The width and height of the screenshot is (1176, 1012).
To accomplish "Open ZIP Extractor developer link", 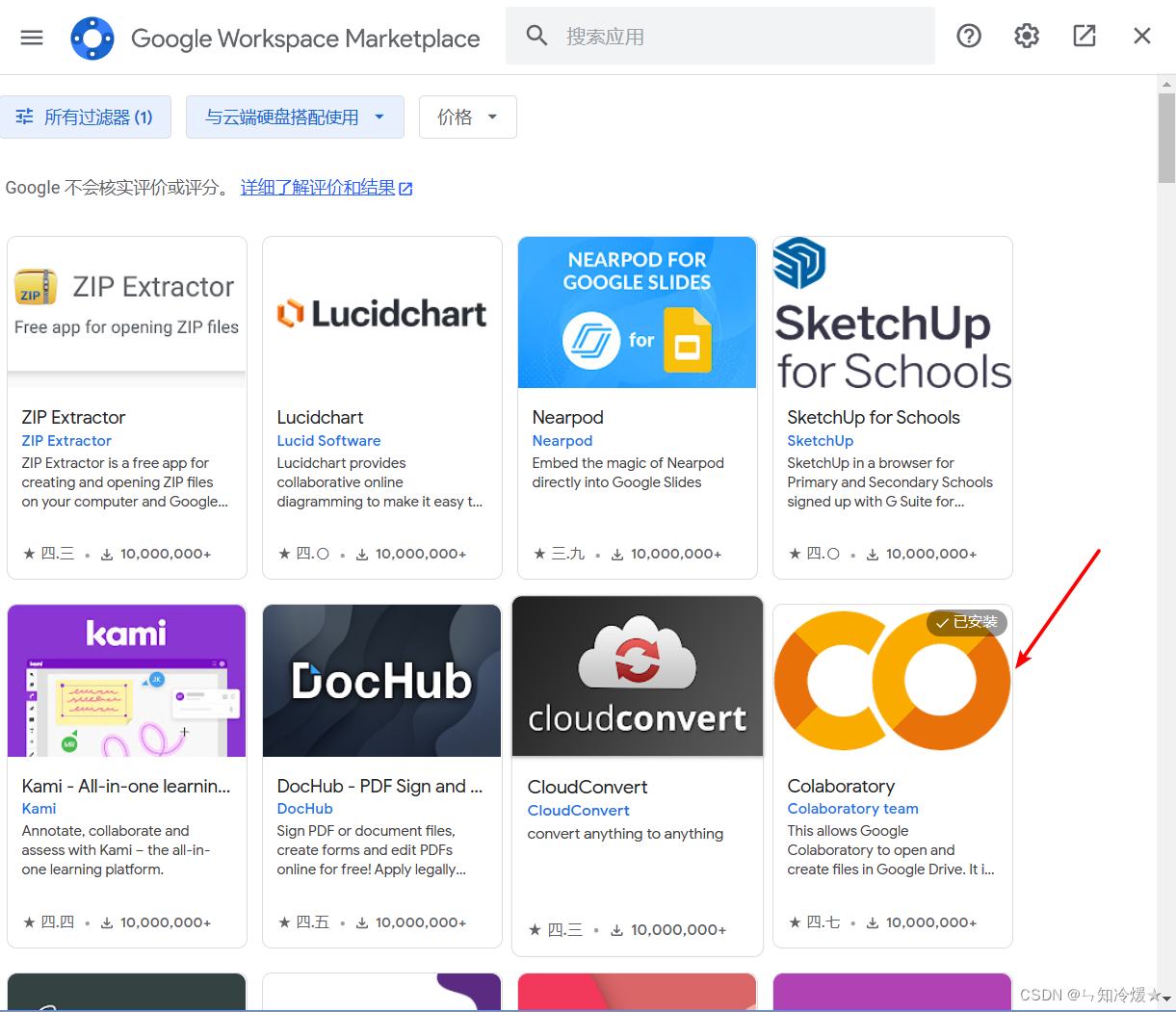I will tap(66, 440).
